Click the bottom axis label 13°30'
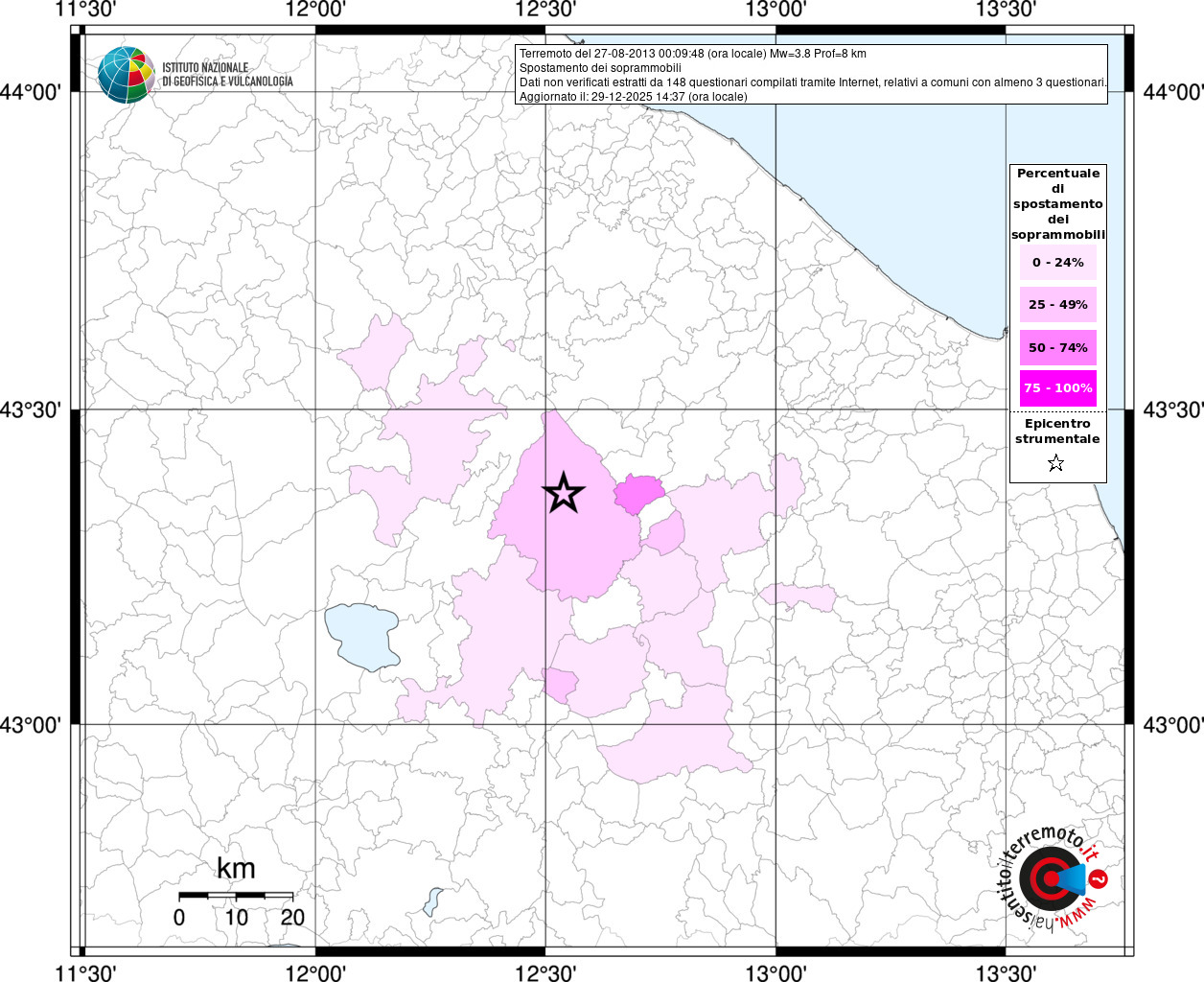 pyautogui.click(x=1006, y=972)
